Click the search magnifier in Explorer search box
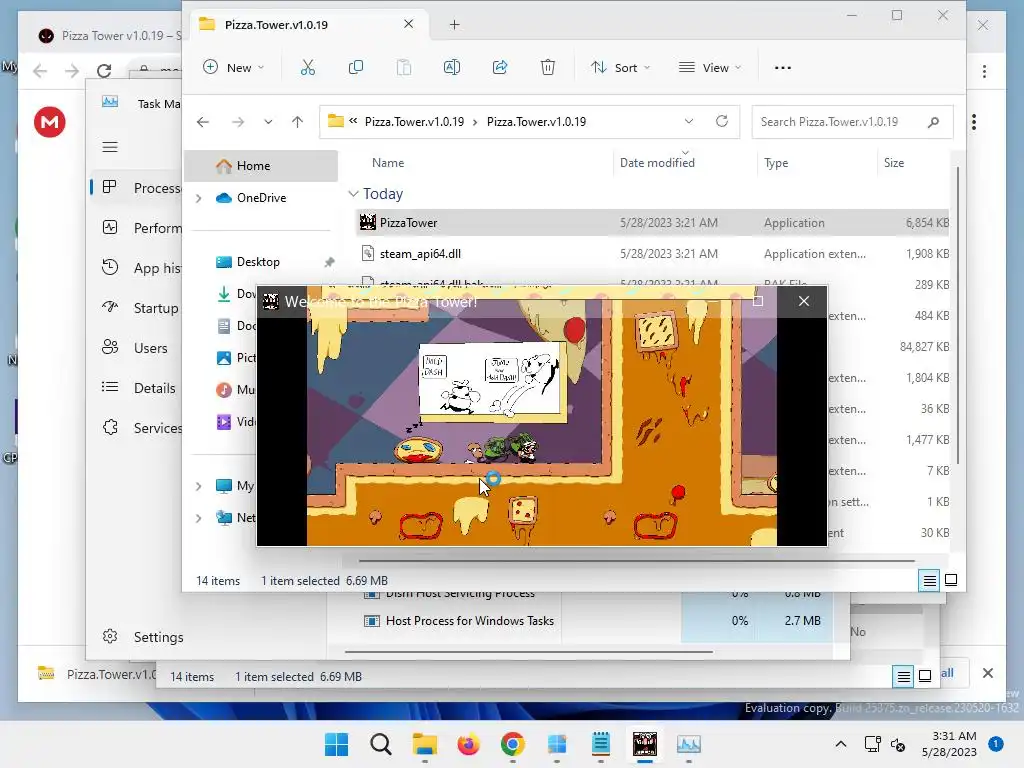 [933, 121]
